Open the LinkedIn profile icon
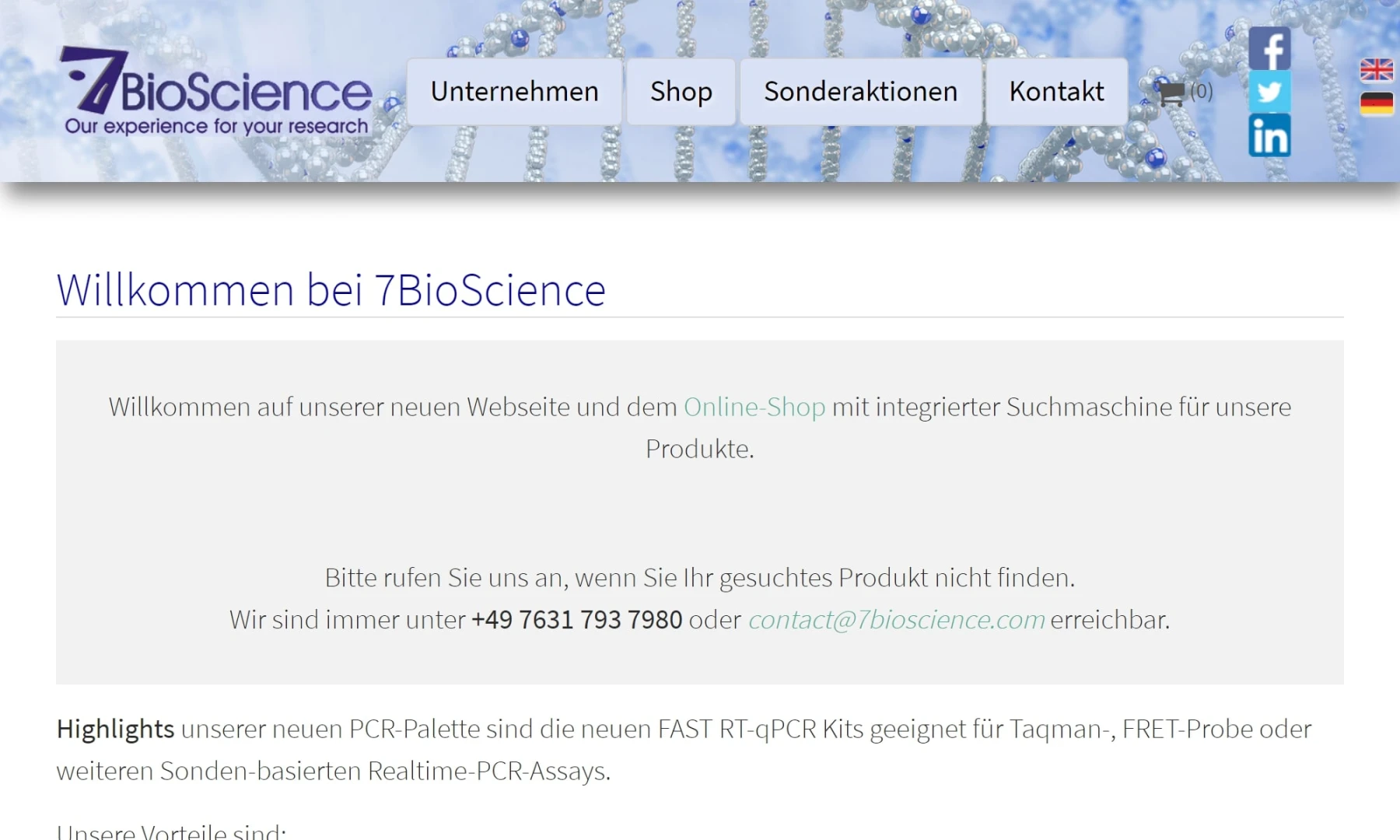This screenshot has height=840, width=1400. coord(1269,135)
